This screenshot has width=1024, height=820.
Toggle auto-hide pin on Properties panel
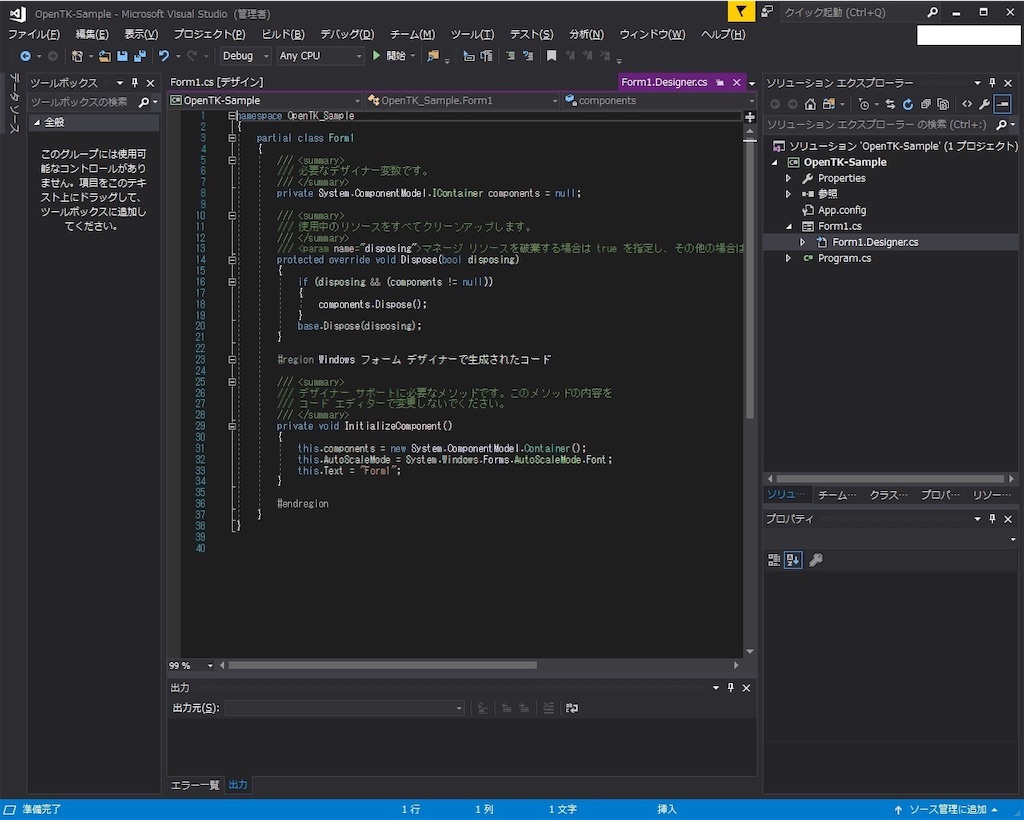pos(993,519)
